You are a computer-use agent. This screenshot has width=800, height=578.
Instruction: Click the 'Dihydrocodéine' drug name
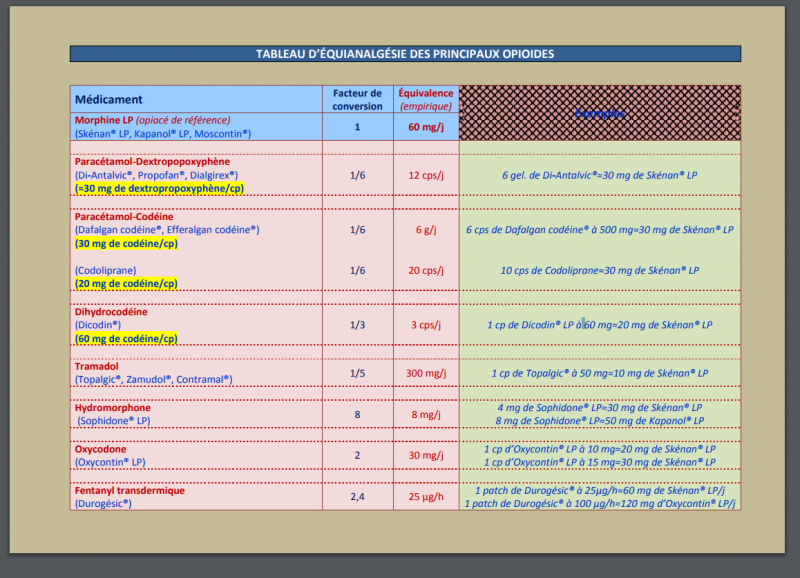pyautogui.click(x=111, y=311)
